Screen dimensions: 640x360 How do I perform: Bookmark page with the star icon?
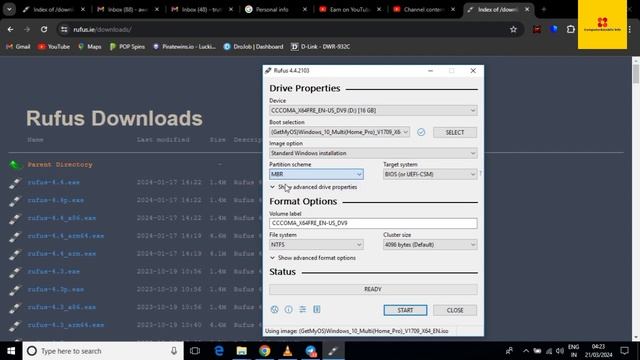click(x=513, y=29)
